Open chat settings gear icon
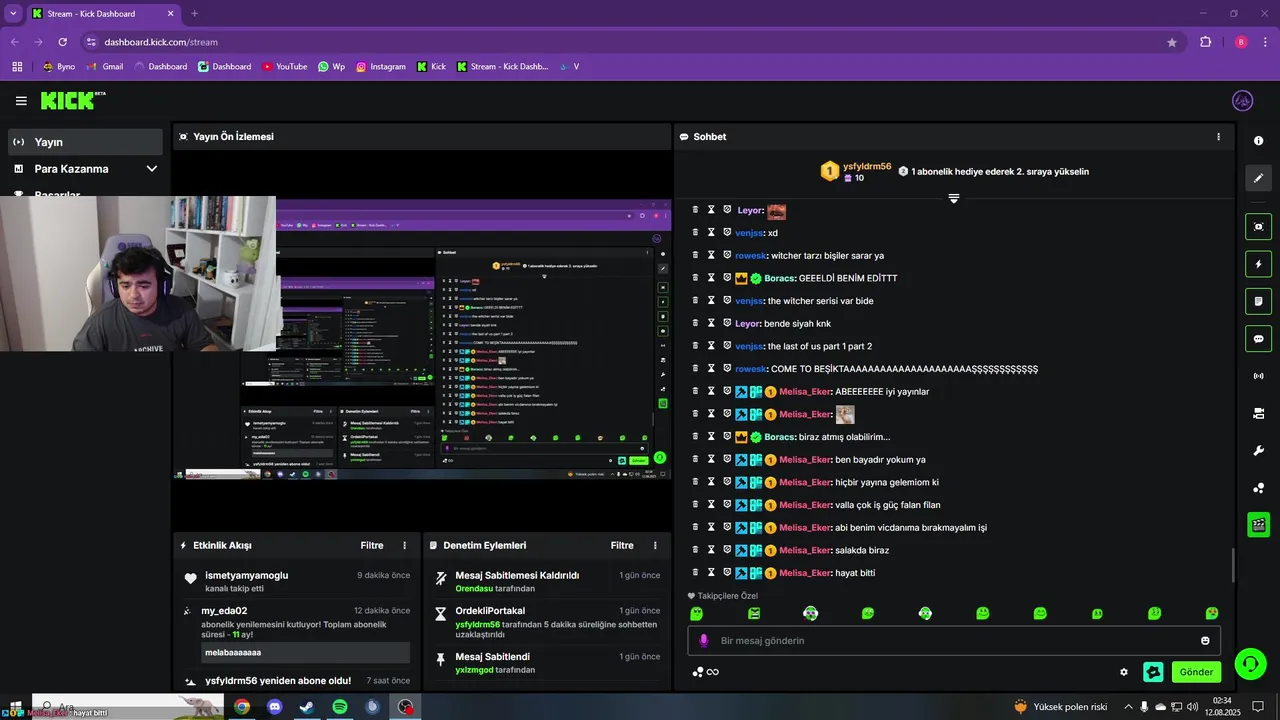This screenshot has height=720, width=1280. pos(1124,672)
